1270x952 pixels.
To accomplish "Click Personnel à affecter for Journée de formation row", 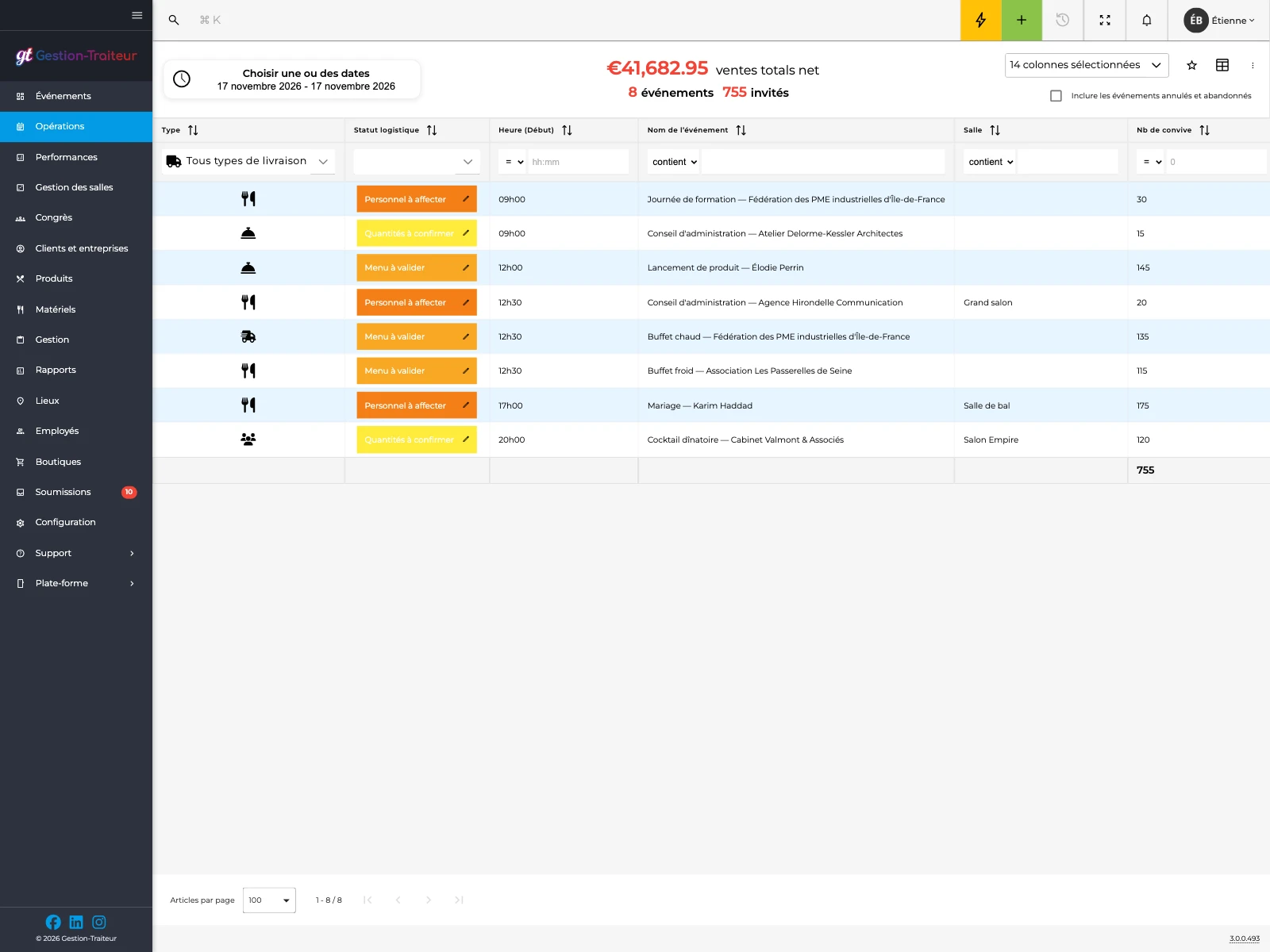I will (x=417, y=199).
